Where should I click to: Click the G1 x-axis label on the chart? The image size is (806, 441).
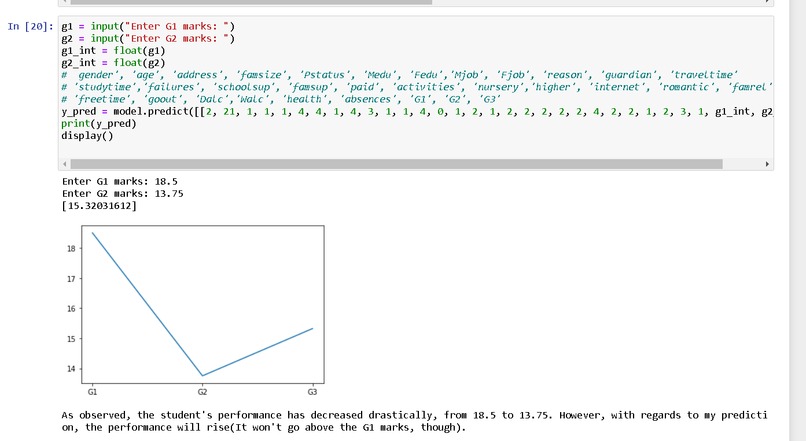(x=93, y=392)
